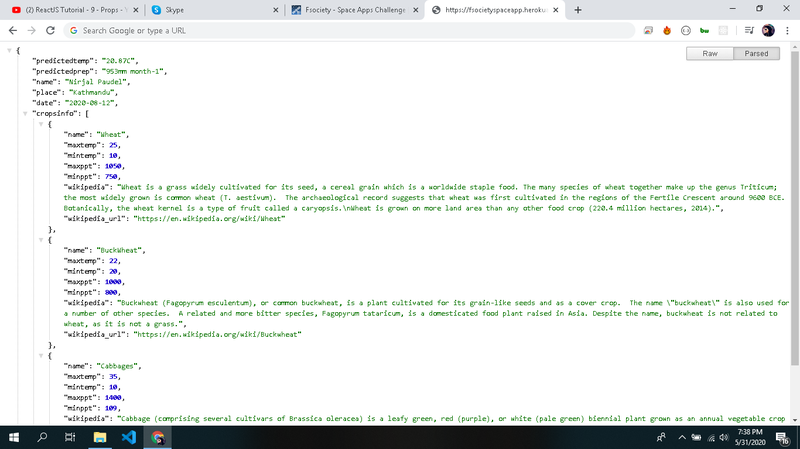Select the predictedtemp value "20.87C"
The height and width of the screenshot is (449, 800).
pyautogui.click(x=119, y=61)
